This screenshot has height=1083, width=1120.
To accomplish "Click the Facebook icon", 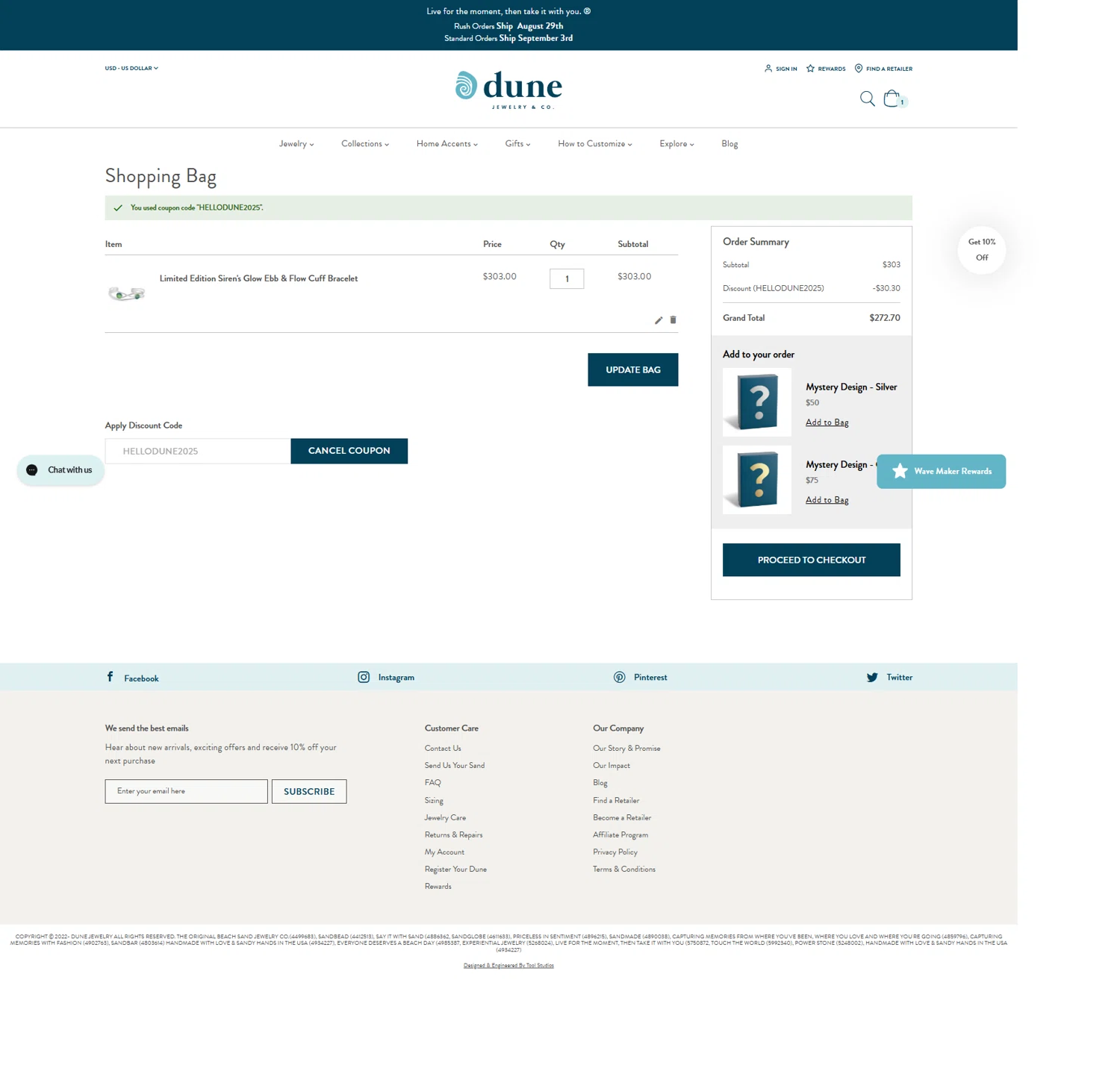I will tap(110, 677).
